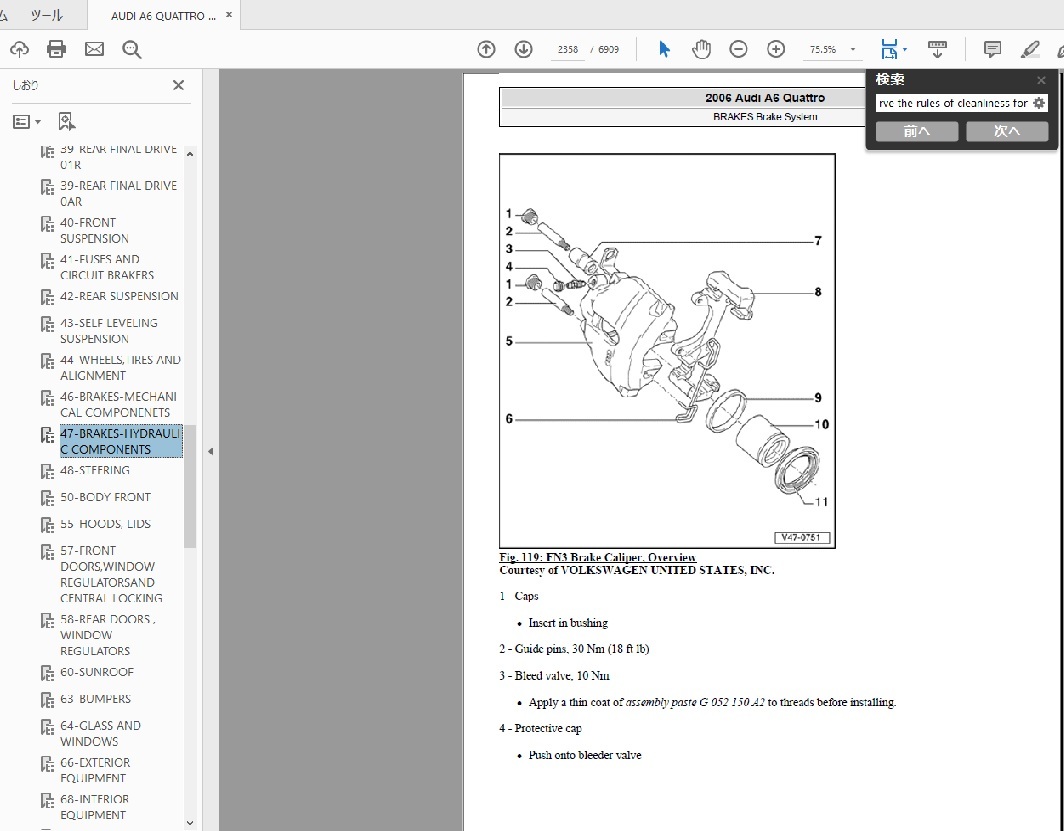Viewport: 1064px width, 831px height.
Task: Jump to bookmark 42-REAR SUSPENSION
Action: 119,296
